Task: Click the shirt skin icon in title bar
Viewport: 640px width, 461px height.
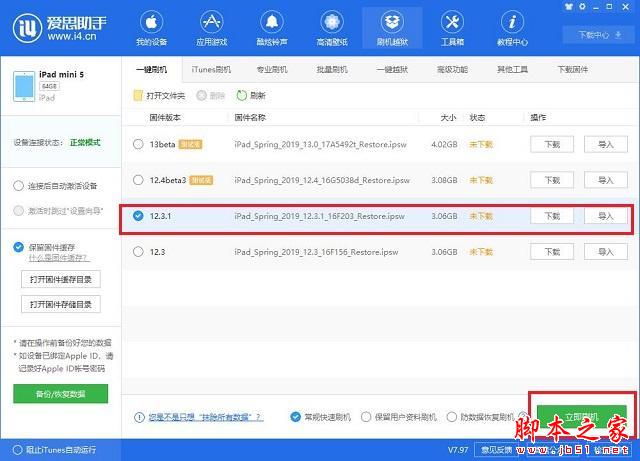Action: coord(568,7)
